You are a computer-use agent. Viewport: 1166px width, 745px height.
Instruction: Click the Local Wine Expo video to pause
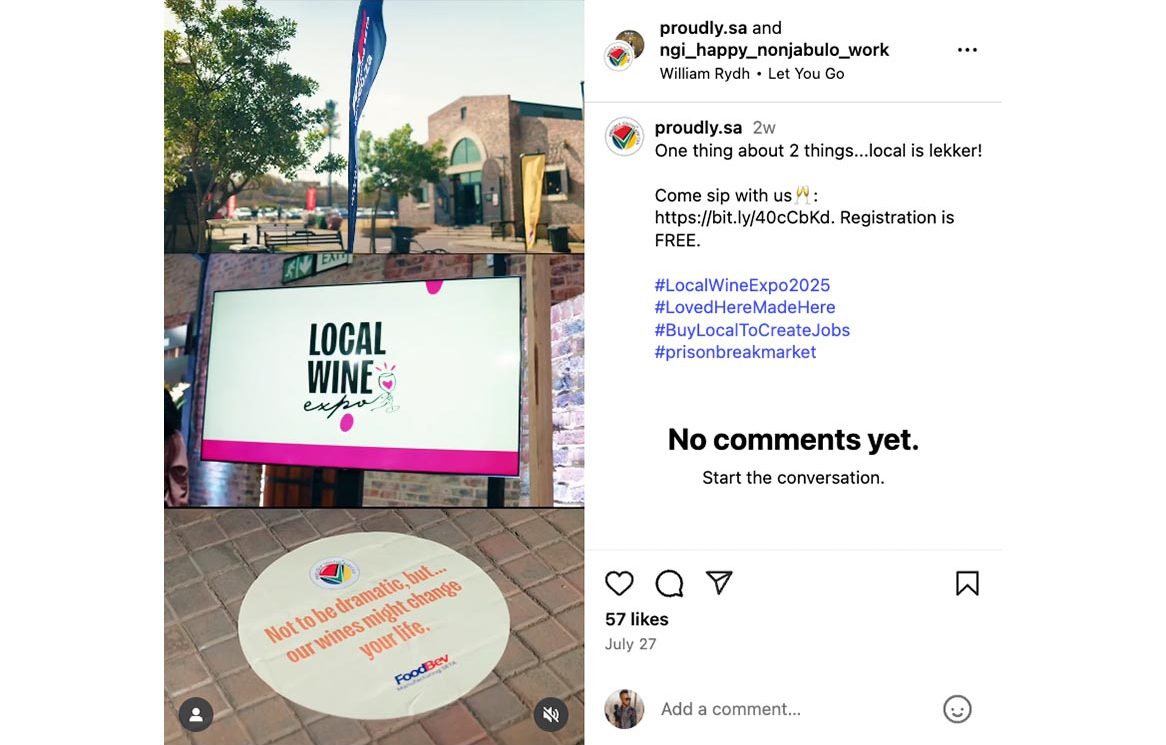(x=374, y=372)
